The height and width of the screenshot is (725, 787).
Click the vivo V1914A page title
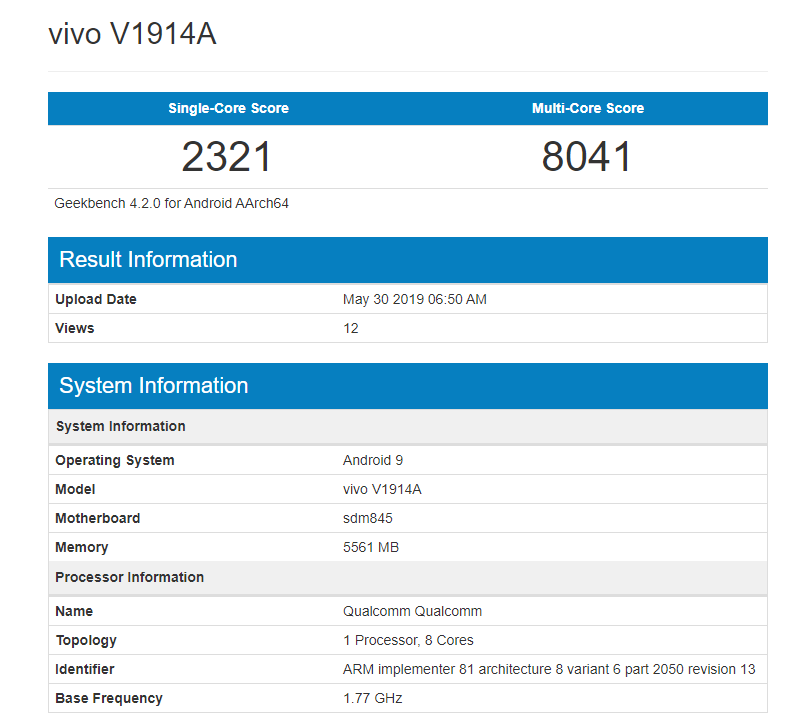pyautogui.click(x=133, y=34)
